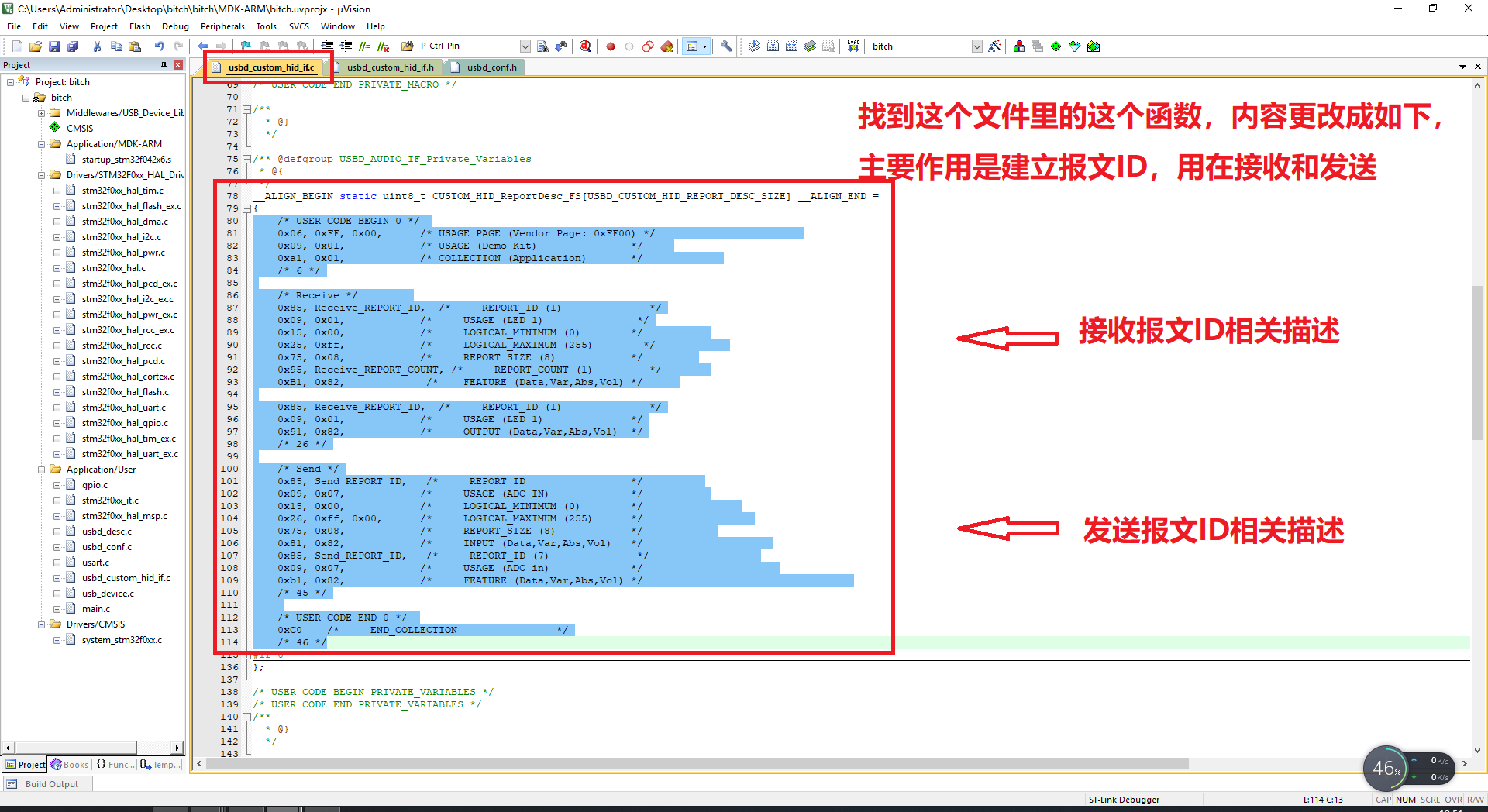Screen dimensions: 1488x812
Task: Open the Configuration wrench dialog
Action: [x=726, y=46]
